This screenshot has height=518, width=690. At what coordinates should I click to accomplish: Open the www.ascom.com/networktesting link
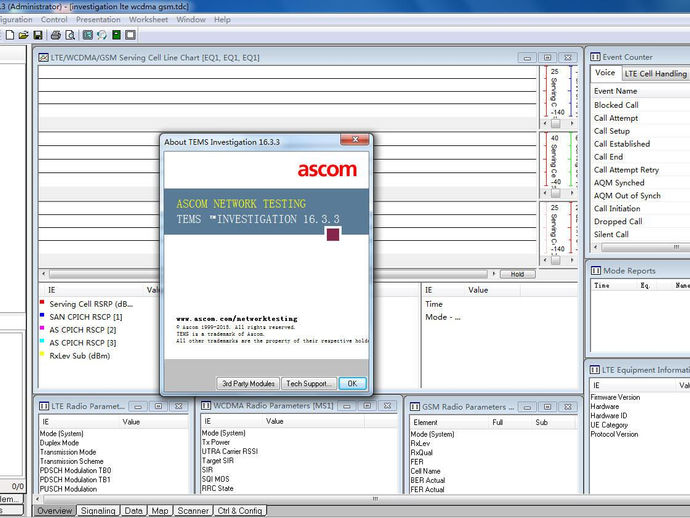click(x=237, y=319)
